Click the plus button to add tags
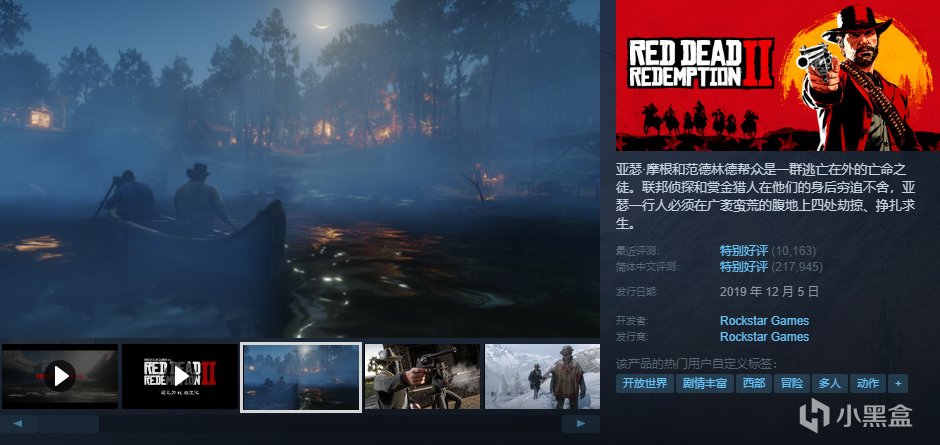Screen dimensions: 940x445 [x=898, y=383]
